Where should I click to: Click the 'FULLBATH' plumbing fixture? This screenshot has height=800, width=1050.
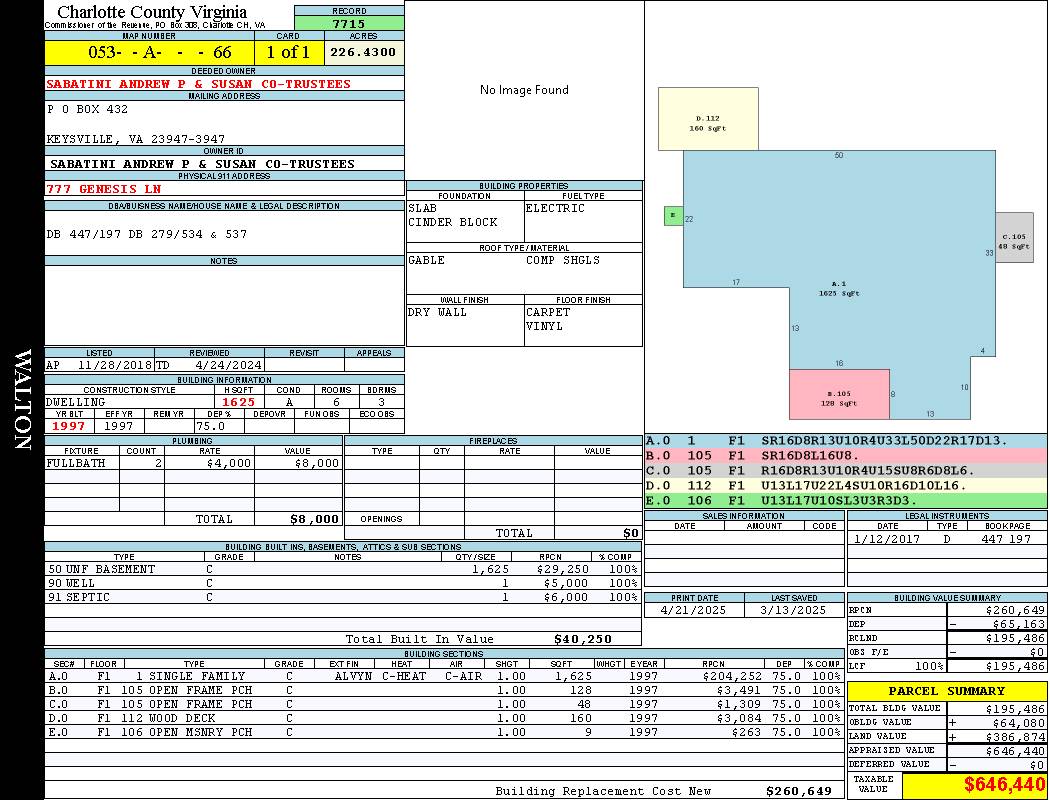click(76, 463)
